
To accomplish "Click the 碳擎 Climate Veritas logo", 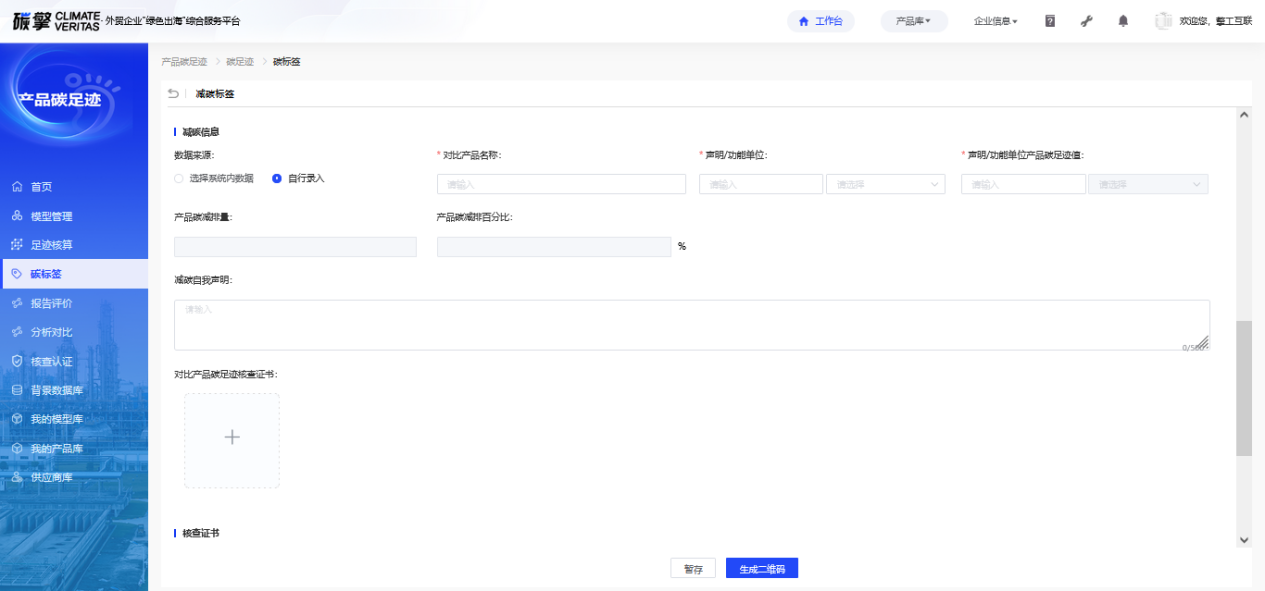I will coord(56,21).
